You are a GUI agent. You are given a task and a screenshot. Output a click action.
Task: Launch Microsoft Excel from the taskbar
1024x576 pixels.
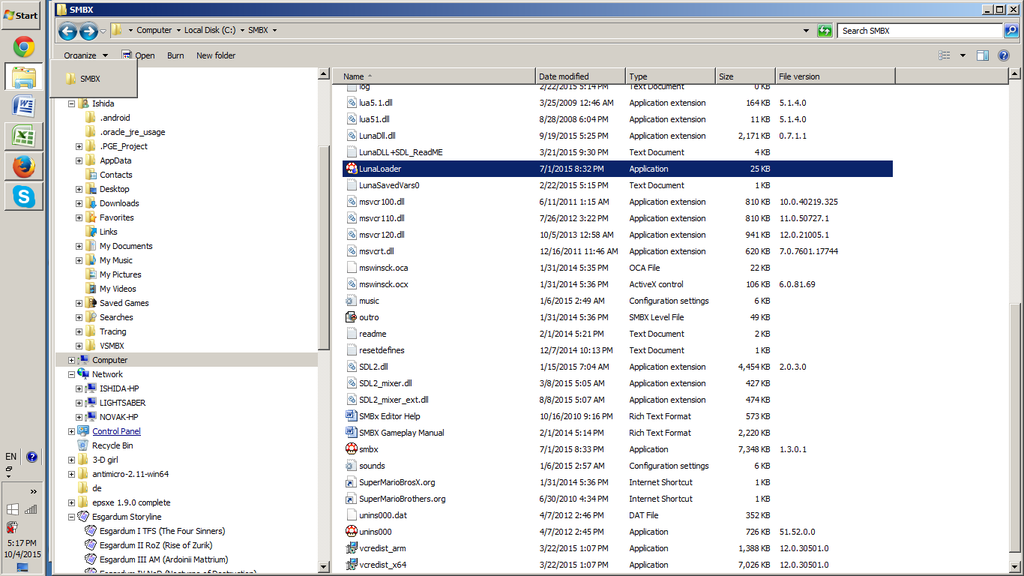(x=24, y=136)
